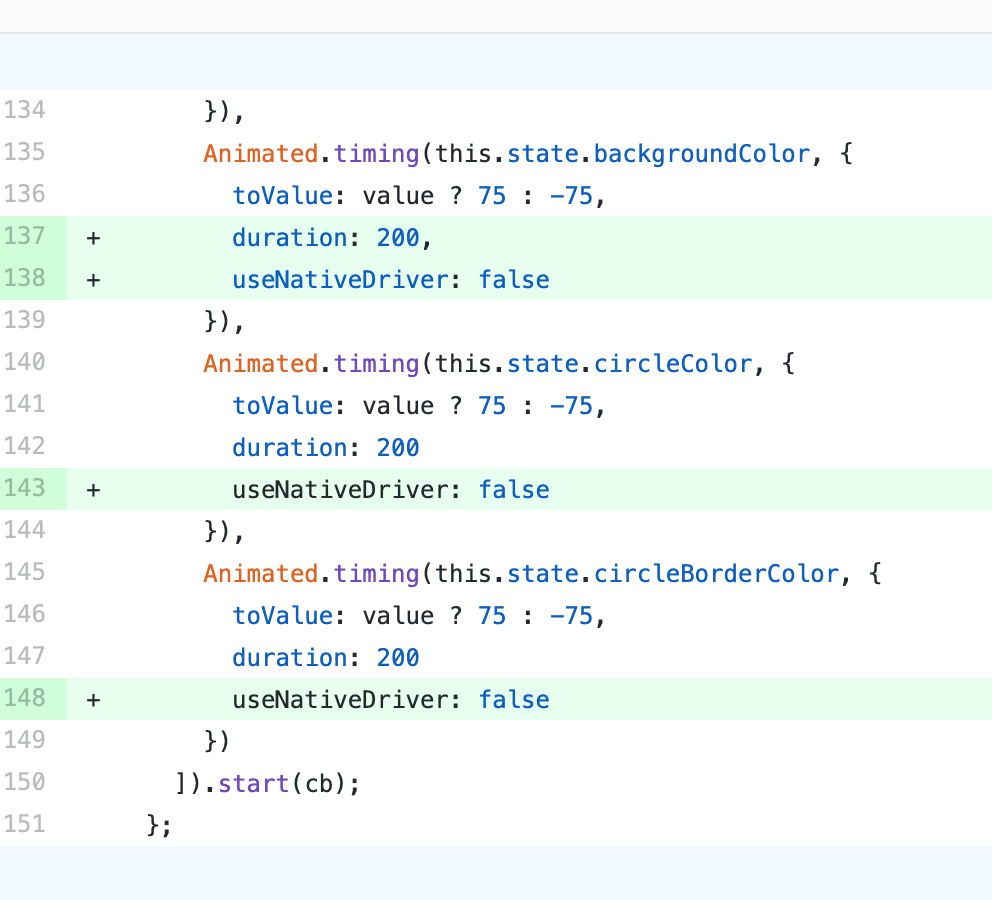Select line number 149

point(25,740)
